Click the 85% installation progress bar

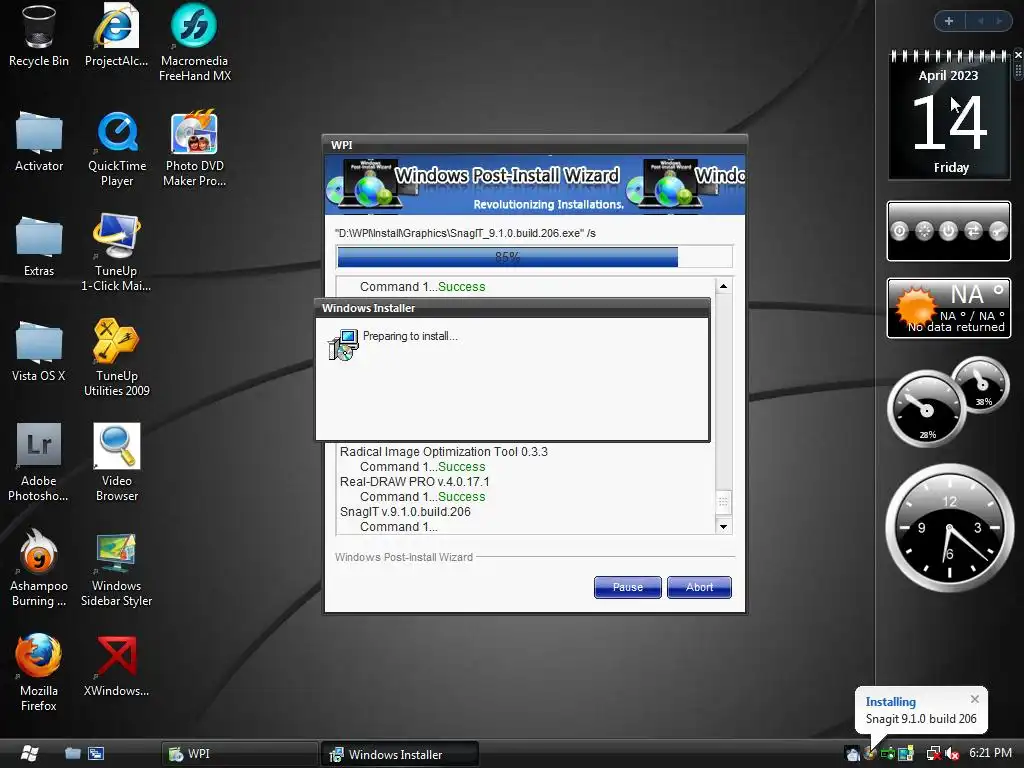(534, 257)
